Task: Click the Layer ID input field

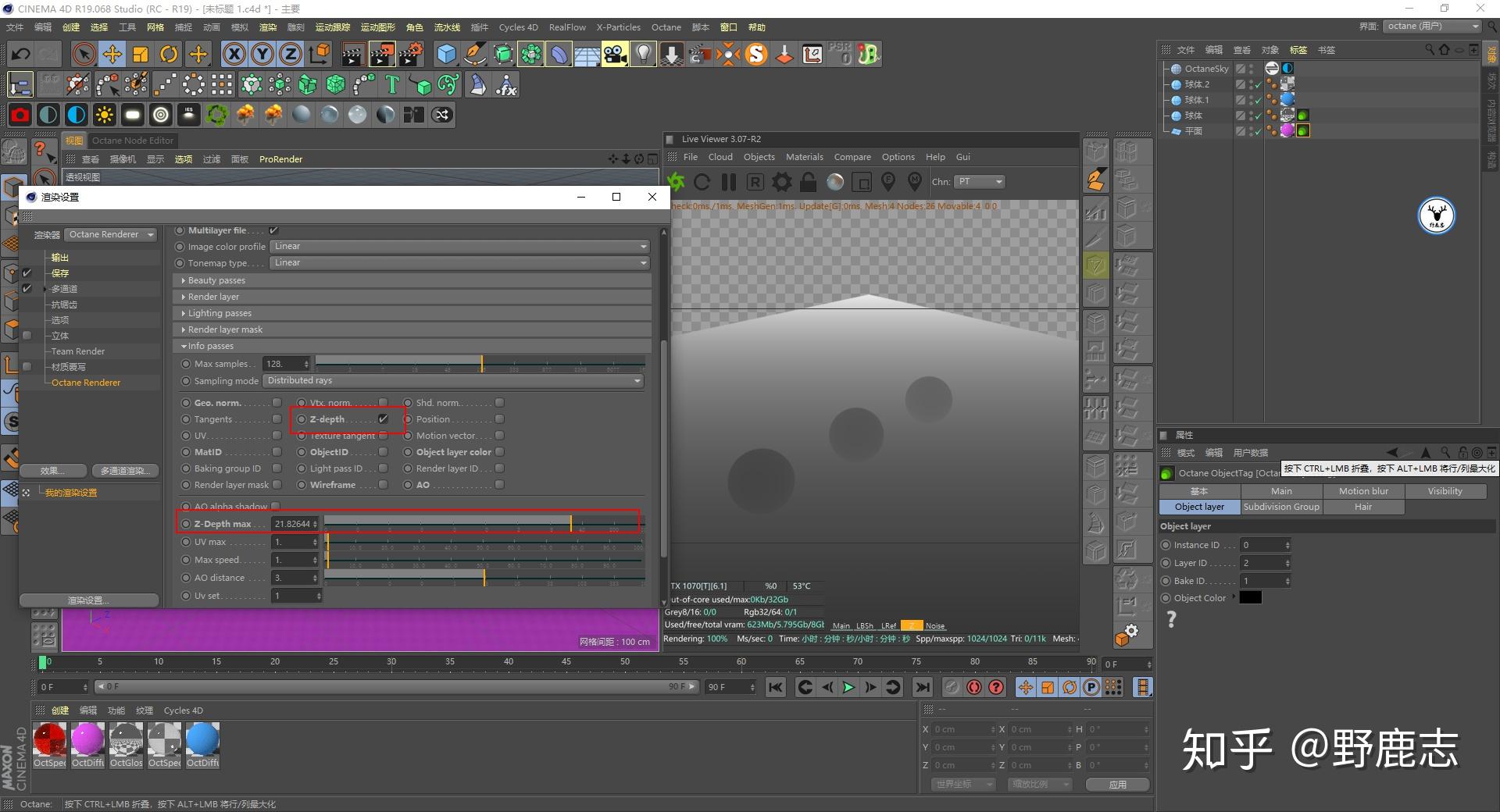Action: click(1261, 563)
